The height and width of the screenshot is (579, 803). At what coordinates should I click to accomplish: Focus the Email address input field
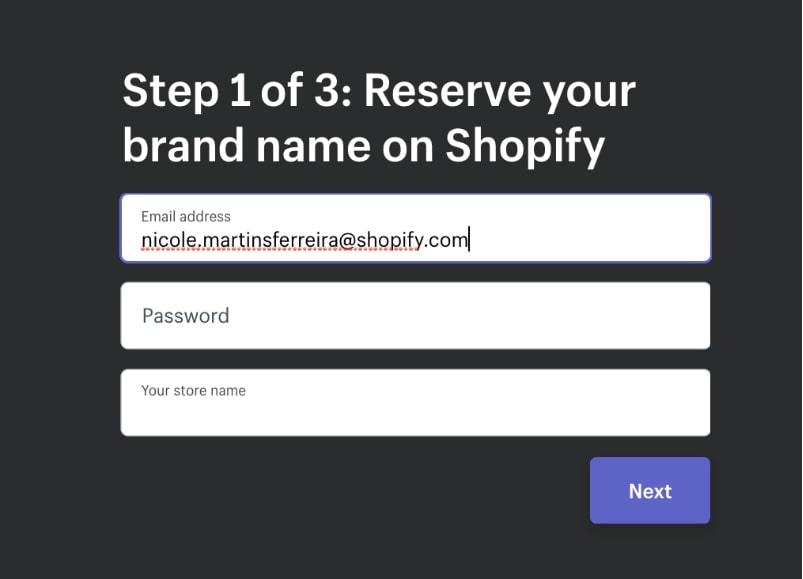coord(415,228)
